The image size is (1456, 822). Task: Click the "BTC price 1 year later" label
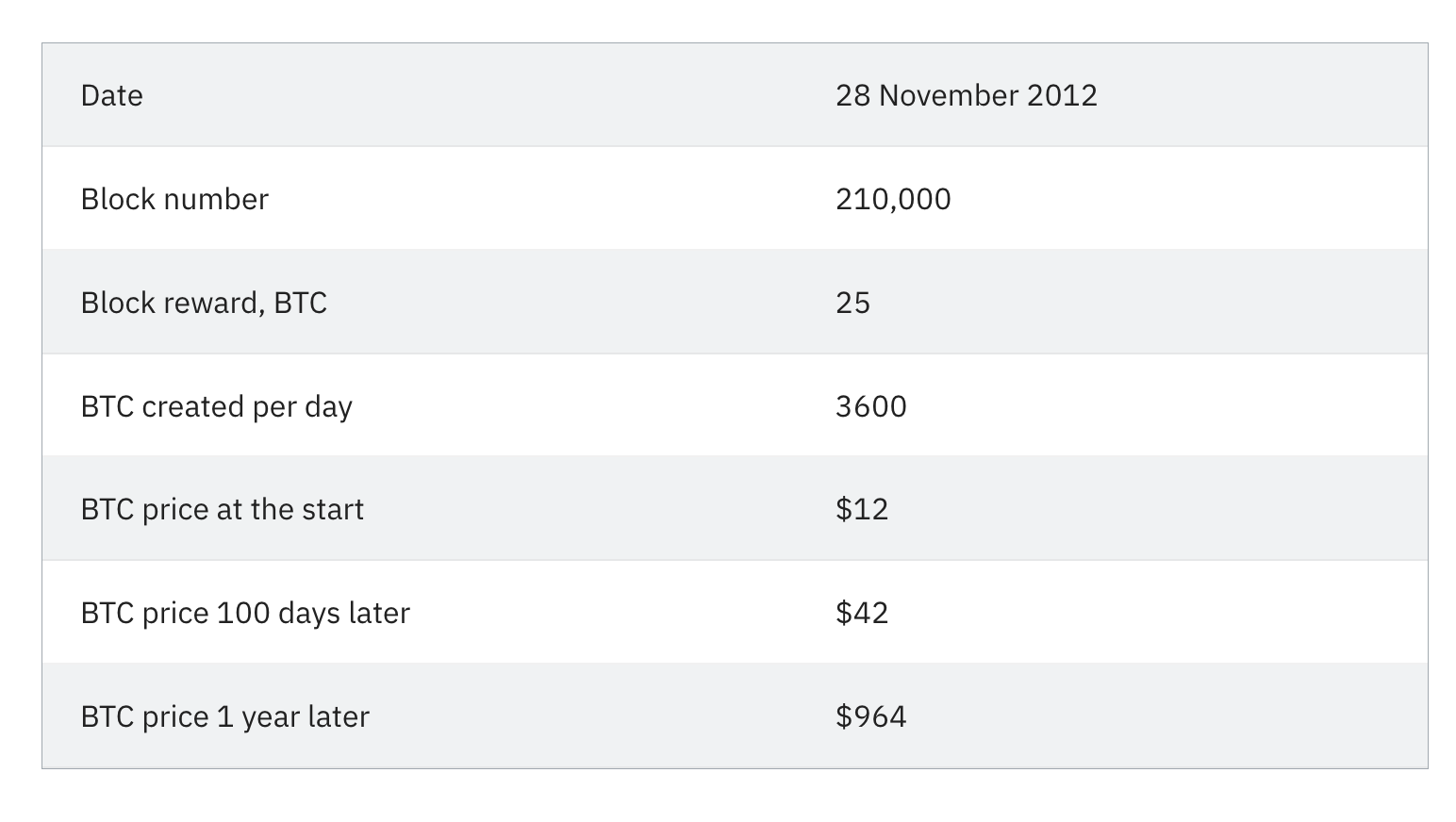pos(224,716)
